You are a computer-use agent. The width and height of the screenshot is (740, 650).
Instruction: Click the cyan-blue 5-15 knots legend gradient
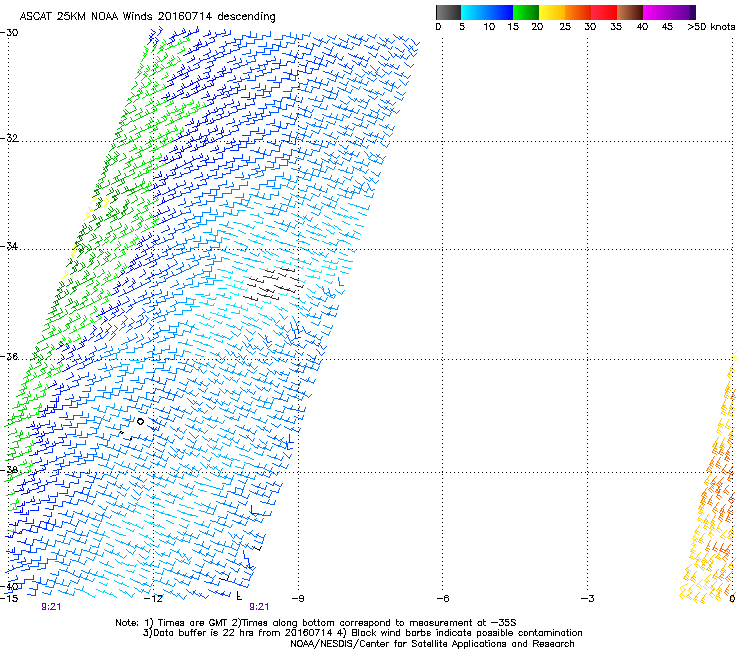[487, 12]
